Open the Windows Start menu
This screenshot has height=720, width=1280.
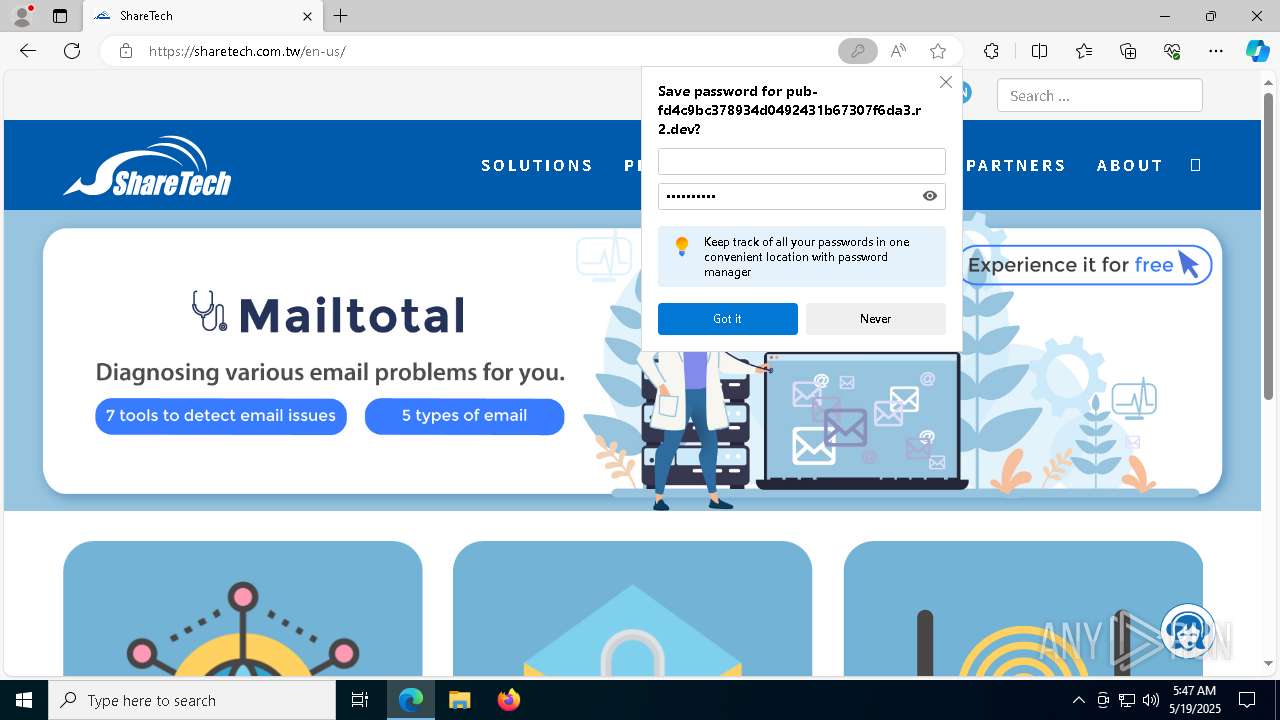click(24, 700)
